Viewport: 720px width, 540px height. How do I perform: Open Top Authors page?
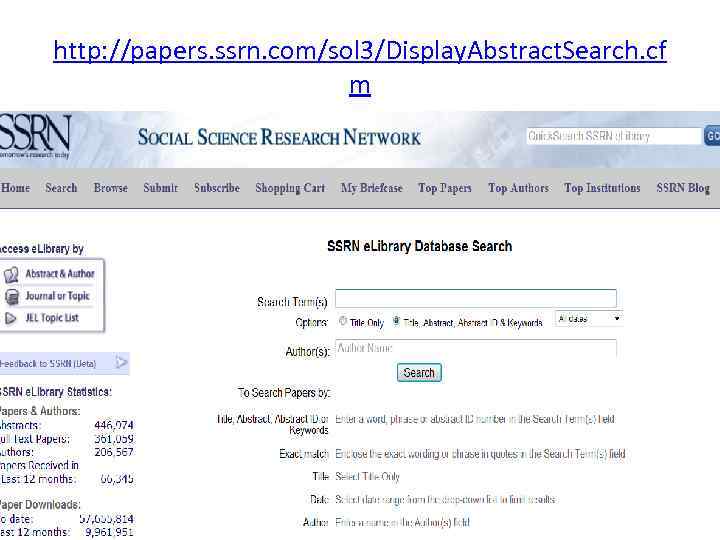[x=518, y=188]
